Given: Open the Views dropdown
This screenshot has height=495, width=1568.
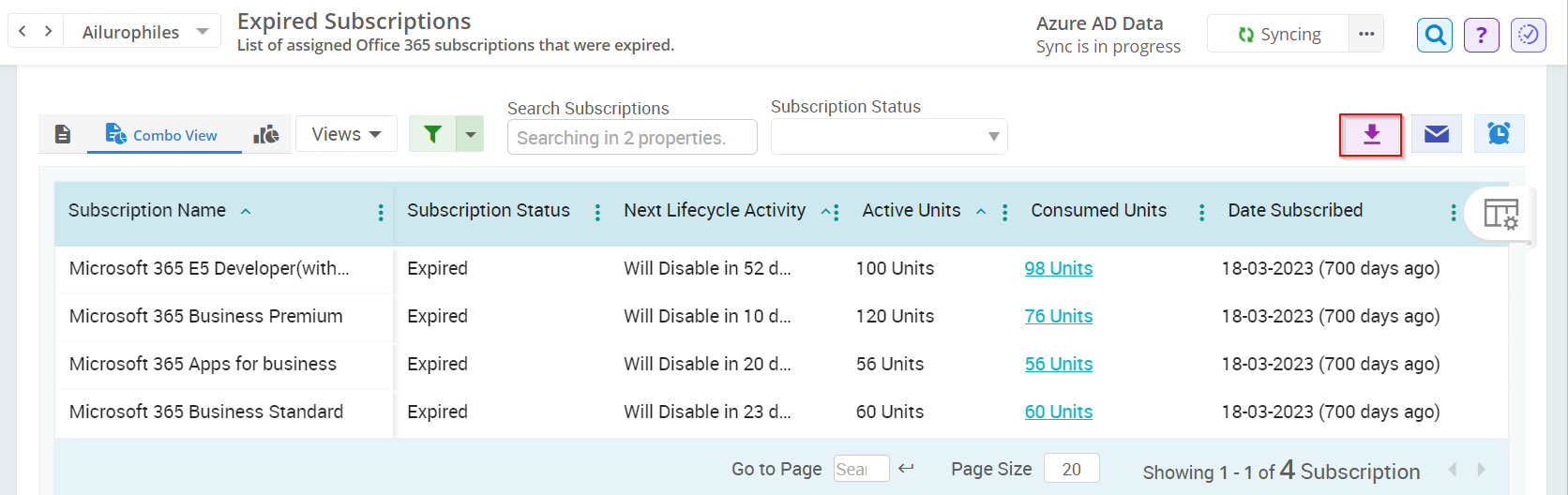Looking at the screenshot, I should tap(346, 134).
